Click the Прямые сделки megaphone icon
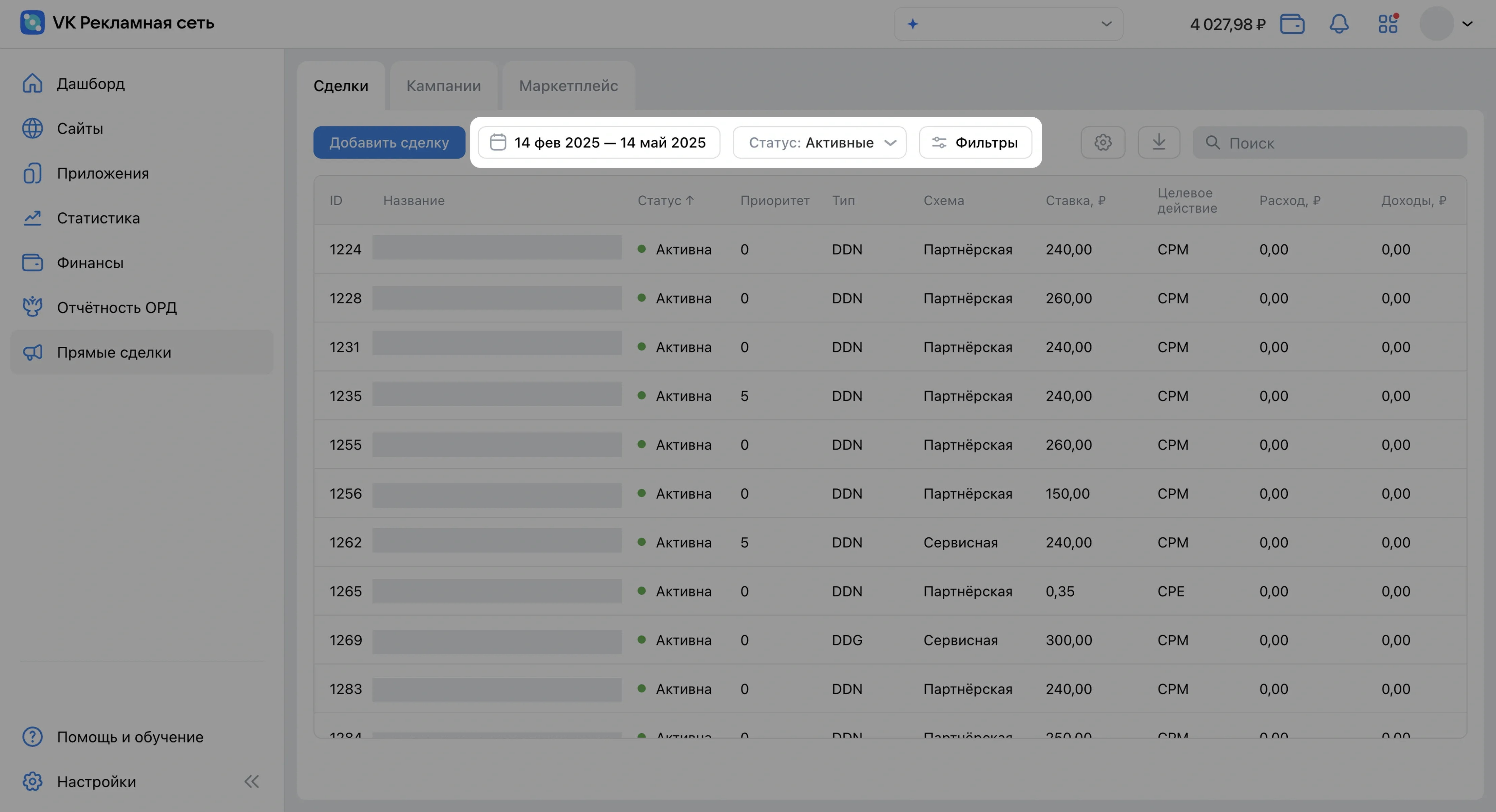The width and height of the screenshot is (1496, 812). click(33, 352)
